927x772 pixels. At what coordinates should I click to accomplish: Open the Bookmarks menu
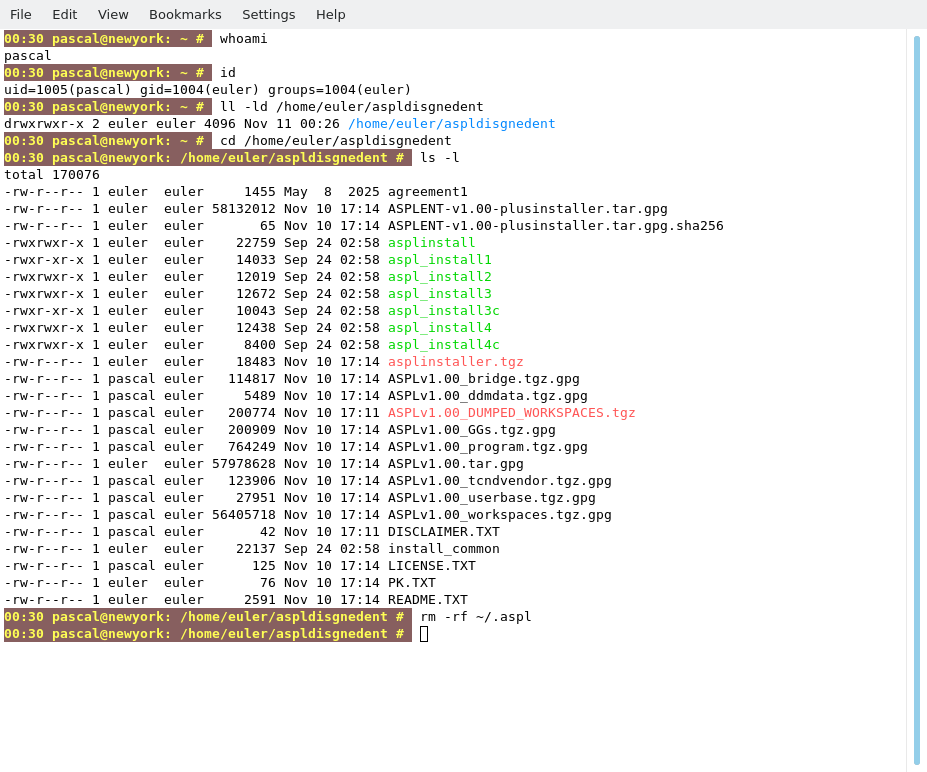[185, 14]
